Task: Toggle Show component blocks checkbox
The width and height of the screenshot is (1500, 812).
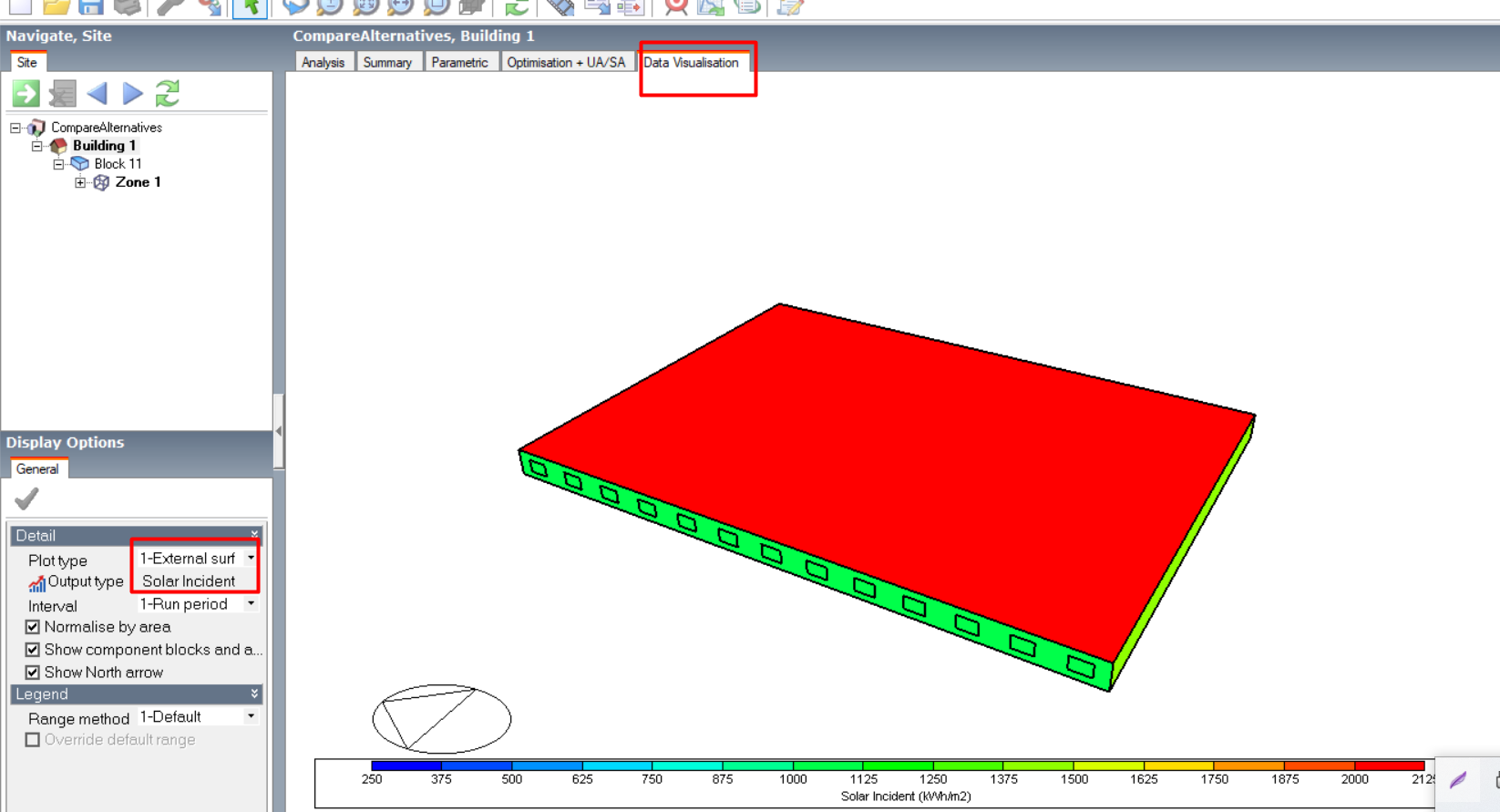Action: coord(33,650)
